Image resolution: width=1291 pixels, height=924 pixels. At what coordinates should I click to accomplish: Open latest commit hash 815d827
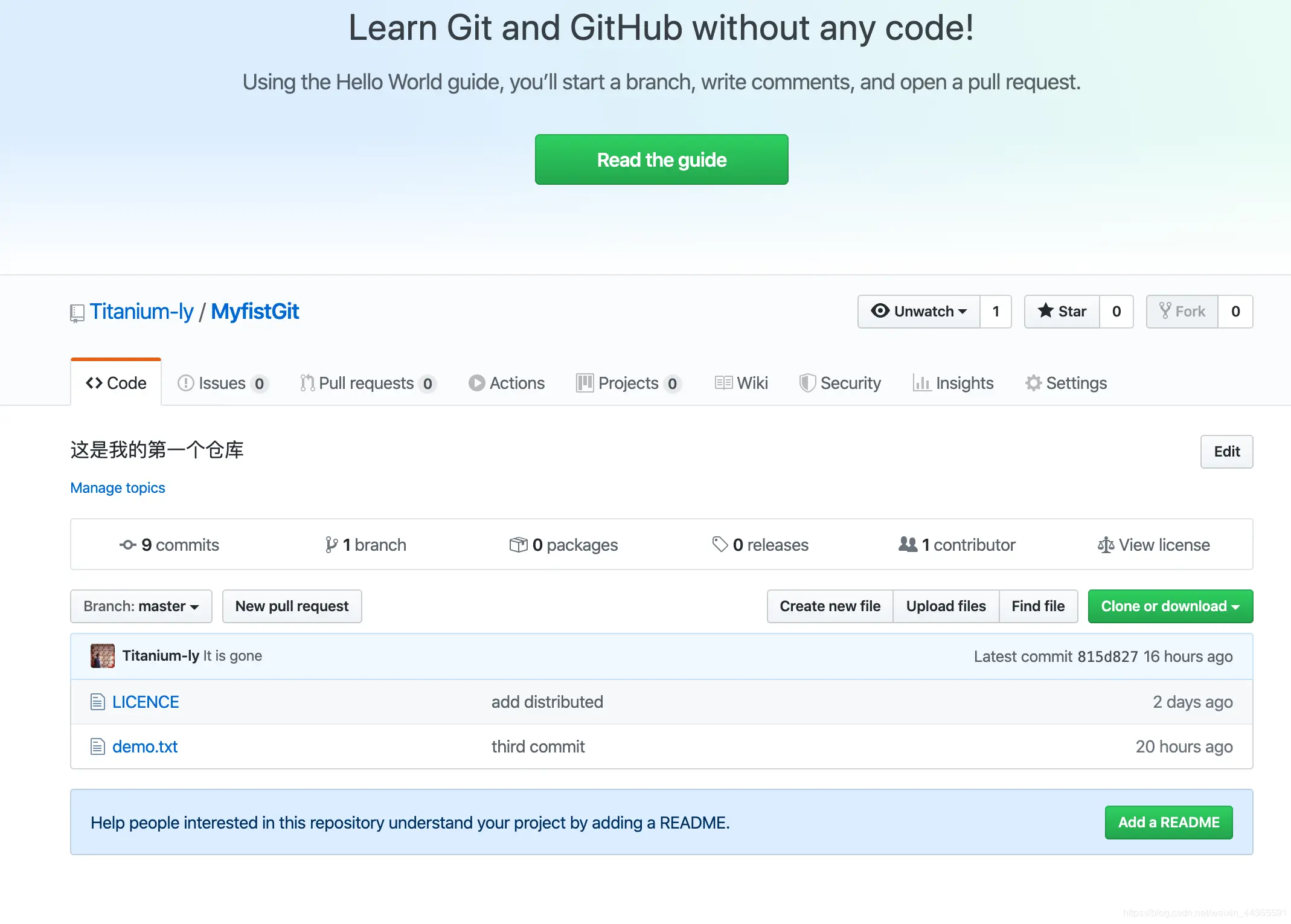[x=1107, y=656]
